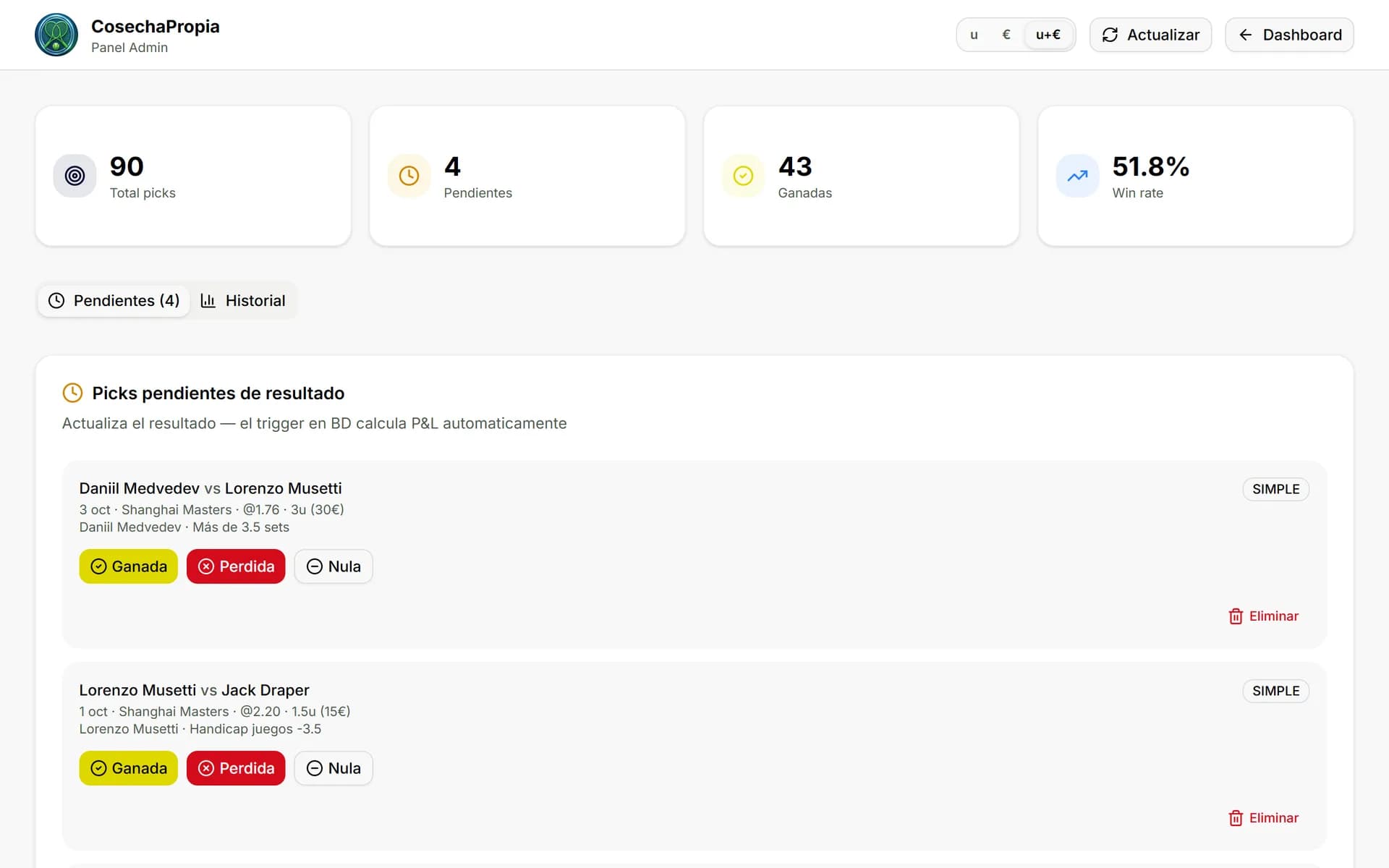Viewport: 1389px width, 868px height.
Task: Select the 'u+€' combined display option
Action: [x=1048, y=35]
